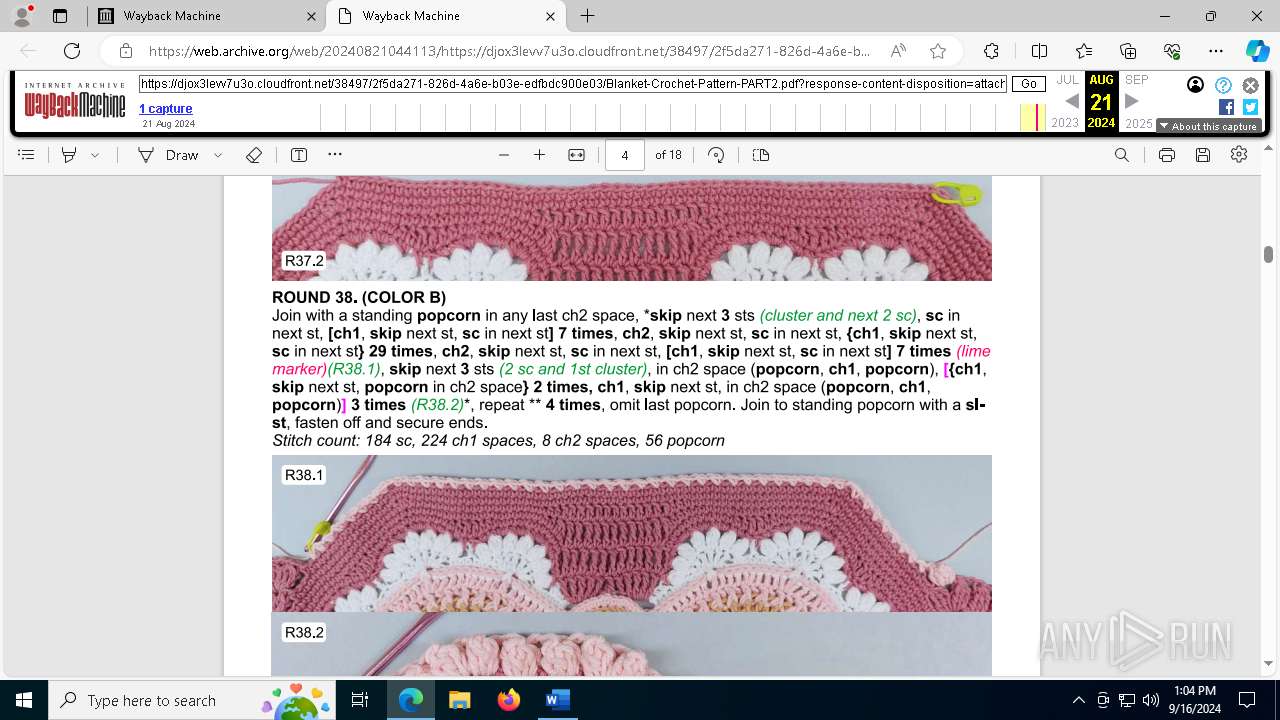Open more PDF toolbar options

pos(335,155)
